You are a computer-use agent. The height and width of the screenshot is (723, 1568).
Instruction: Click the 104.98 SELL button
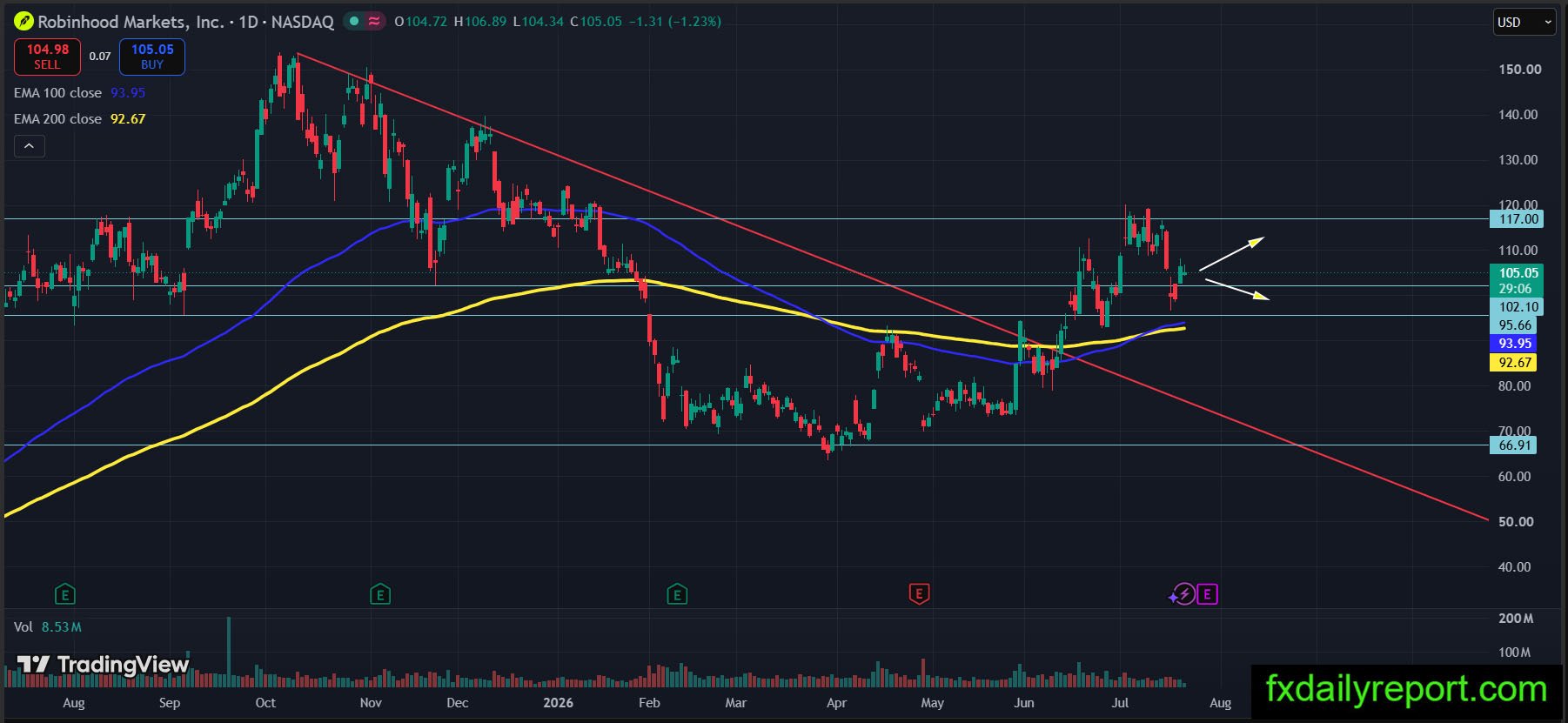tap(47, 57)
